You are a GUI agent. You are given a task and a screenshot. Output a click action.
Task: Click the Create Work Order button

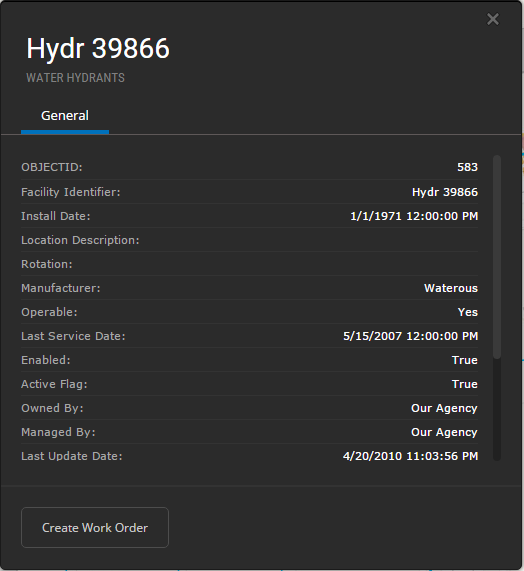95,527
